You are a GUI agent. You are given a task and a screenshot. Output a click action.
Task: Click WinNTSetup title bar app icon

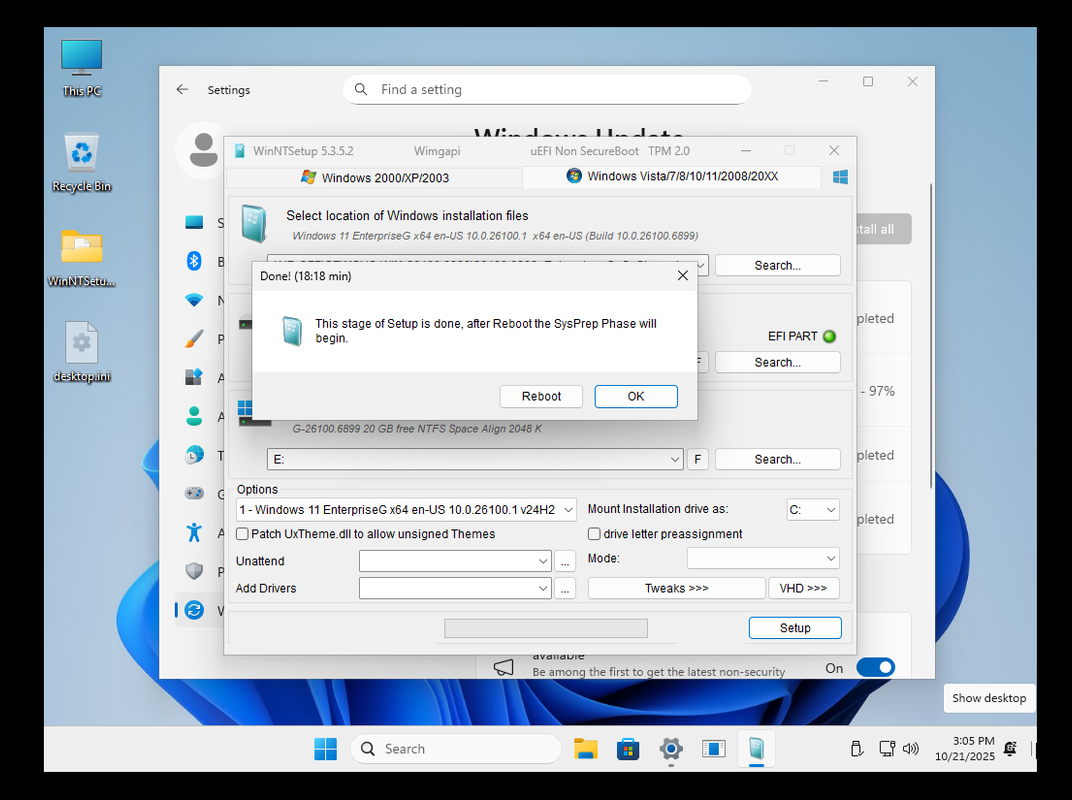tap(239, 151)
